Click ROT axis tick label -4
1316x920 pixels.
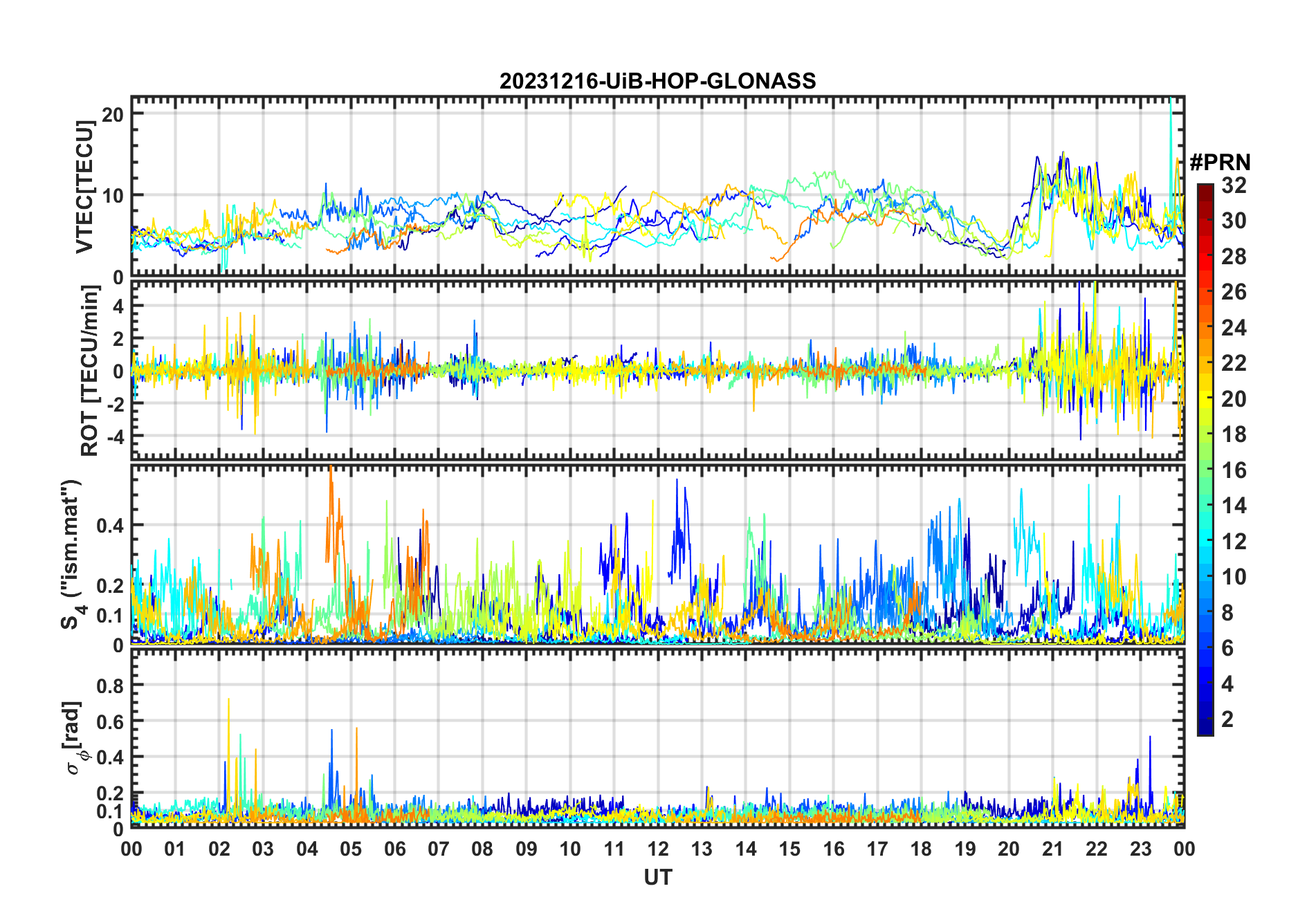pos(116,437)
